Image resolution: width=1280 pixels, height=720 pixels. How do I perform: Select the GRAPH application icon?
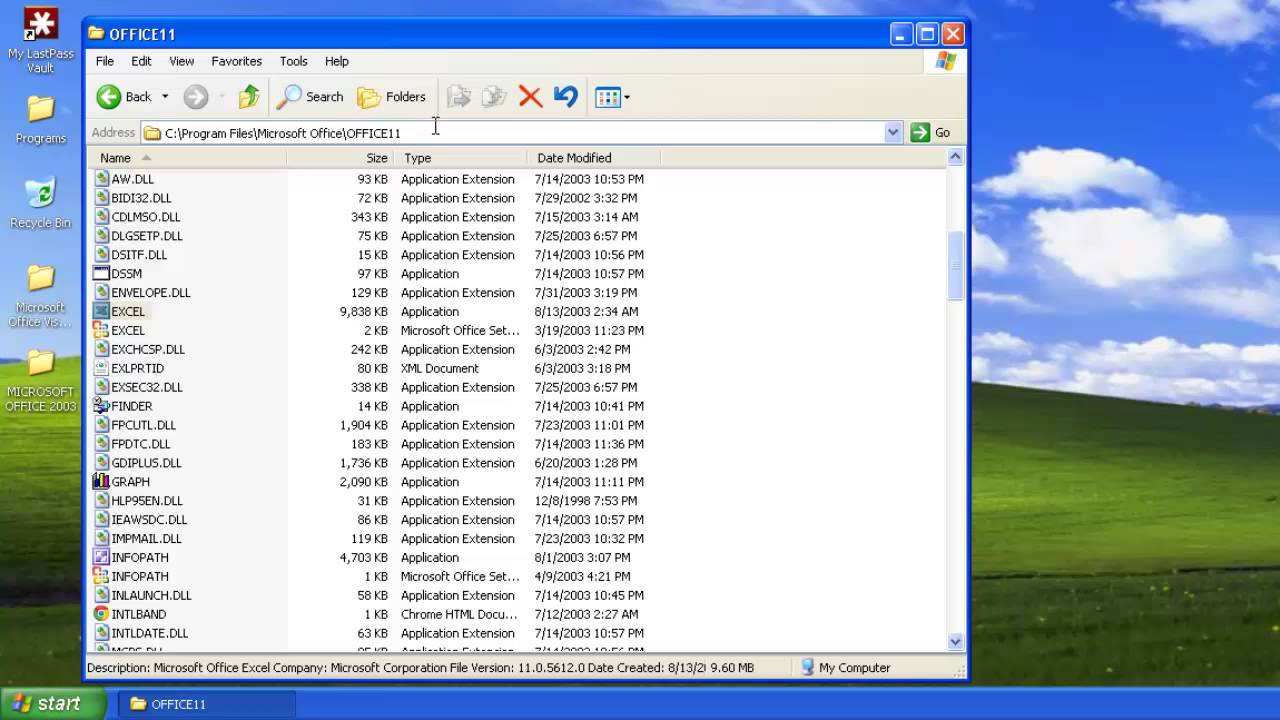(x=101, y=481)
